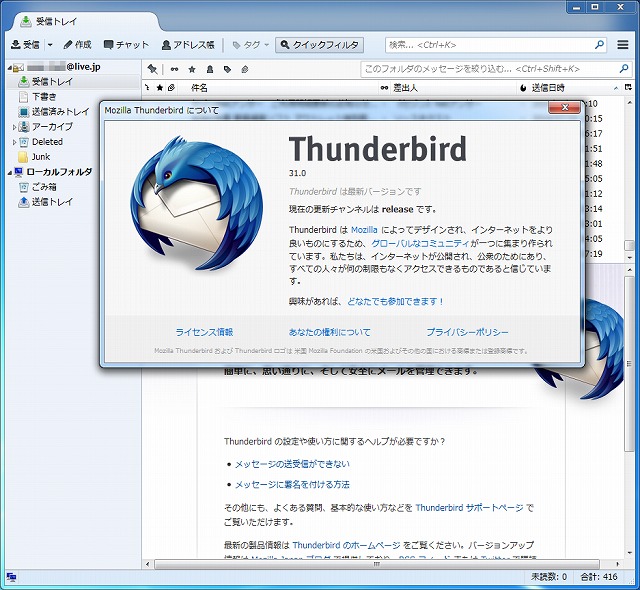This screenshot has width=640, height=590.
Task: Expand the アーカイブ folder
Action: click(15, 127)
